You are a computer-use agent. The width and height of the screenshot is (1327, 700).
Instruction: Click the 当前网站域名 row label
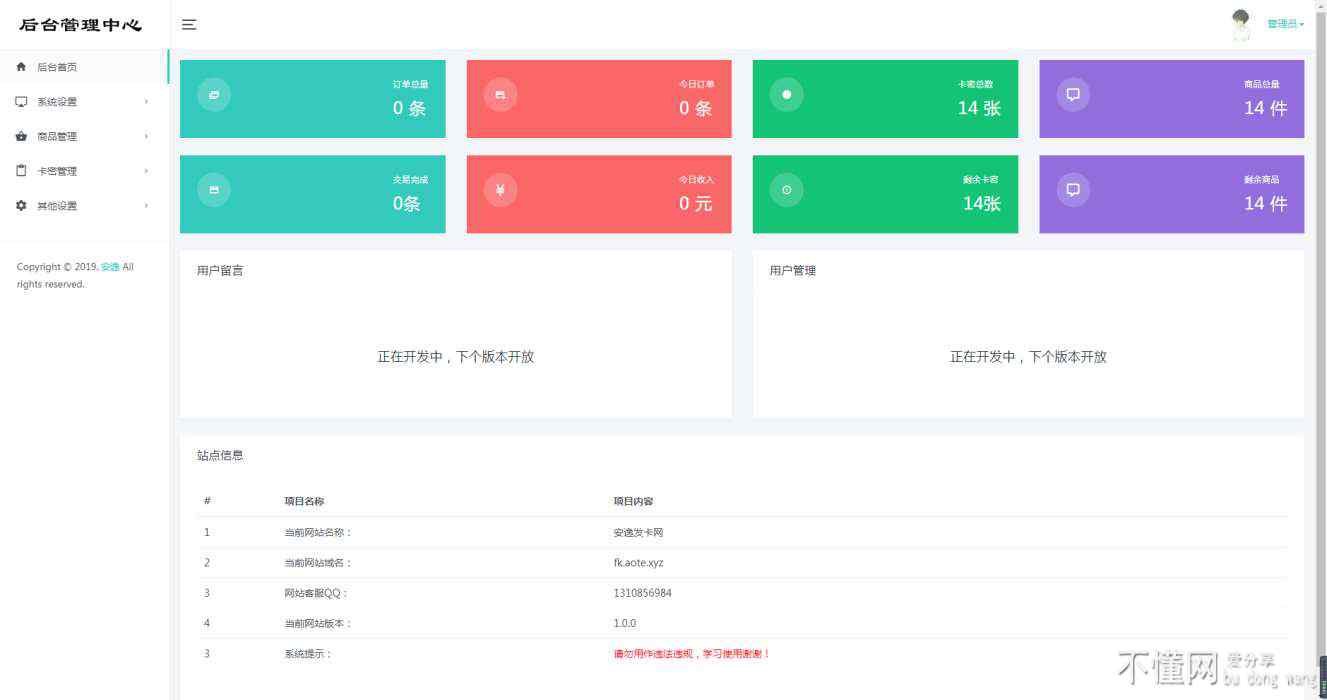point(318,563)
